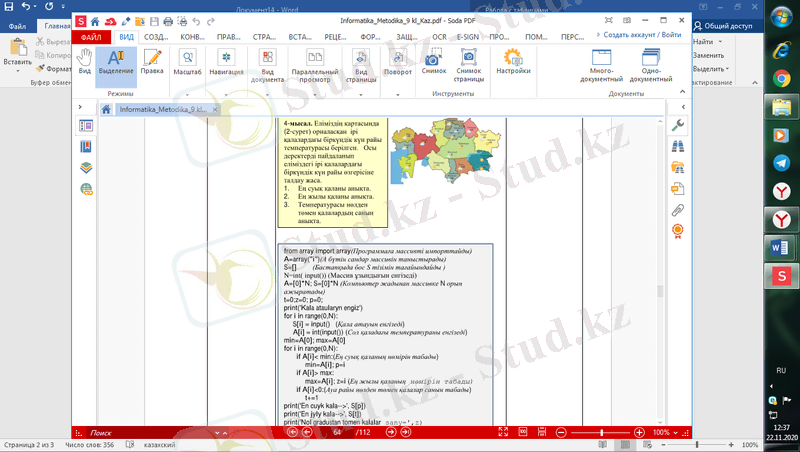Open the Поворот rotation dropdown
The height and width of the screenshot is (452, 800).
(x=397, y=63)
